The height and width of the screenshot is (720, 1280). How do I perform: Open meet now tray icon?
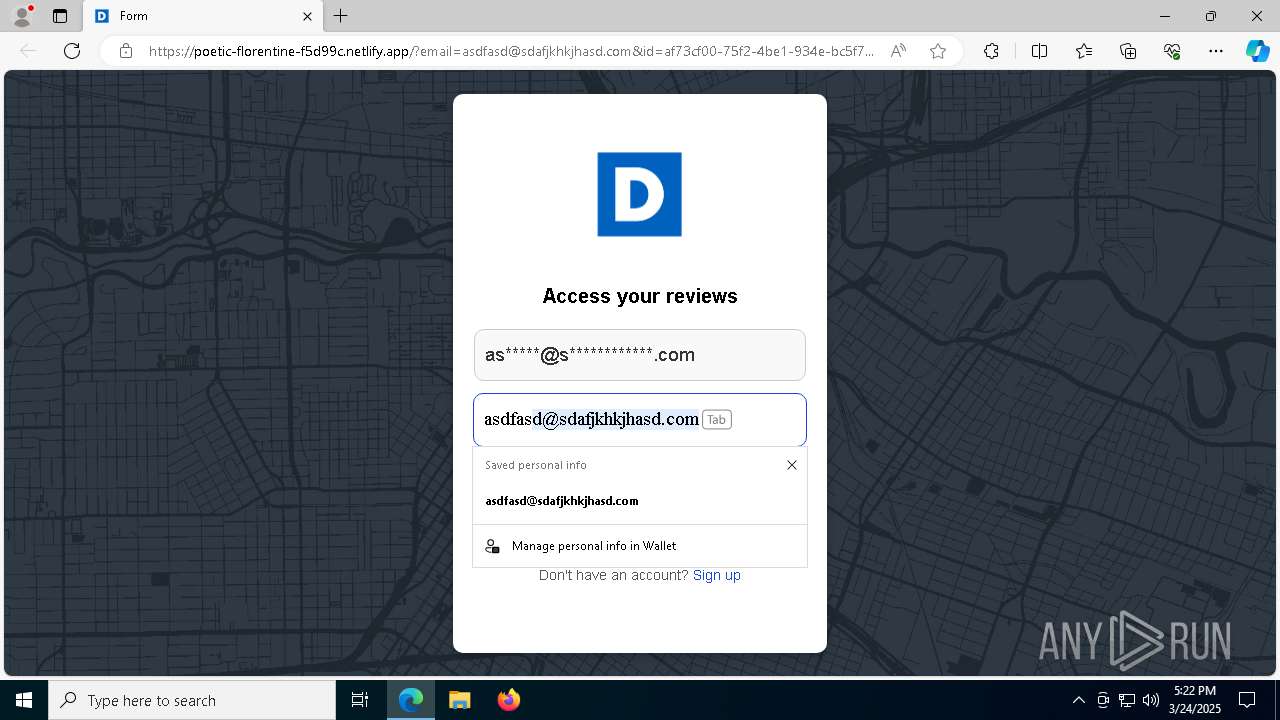[x=1103, y=700]
